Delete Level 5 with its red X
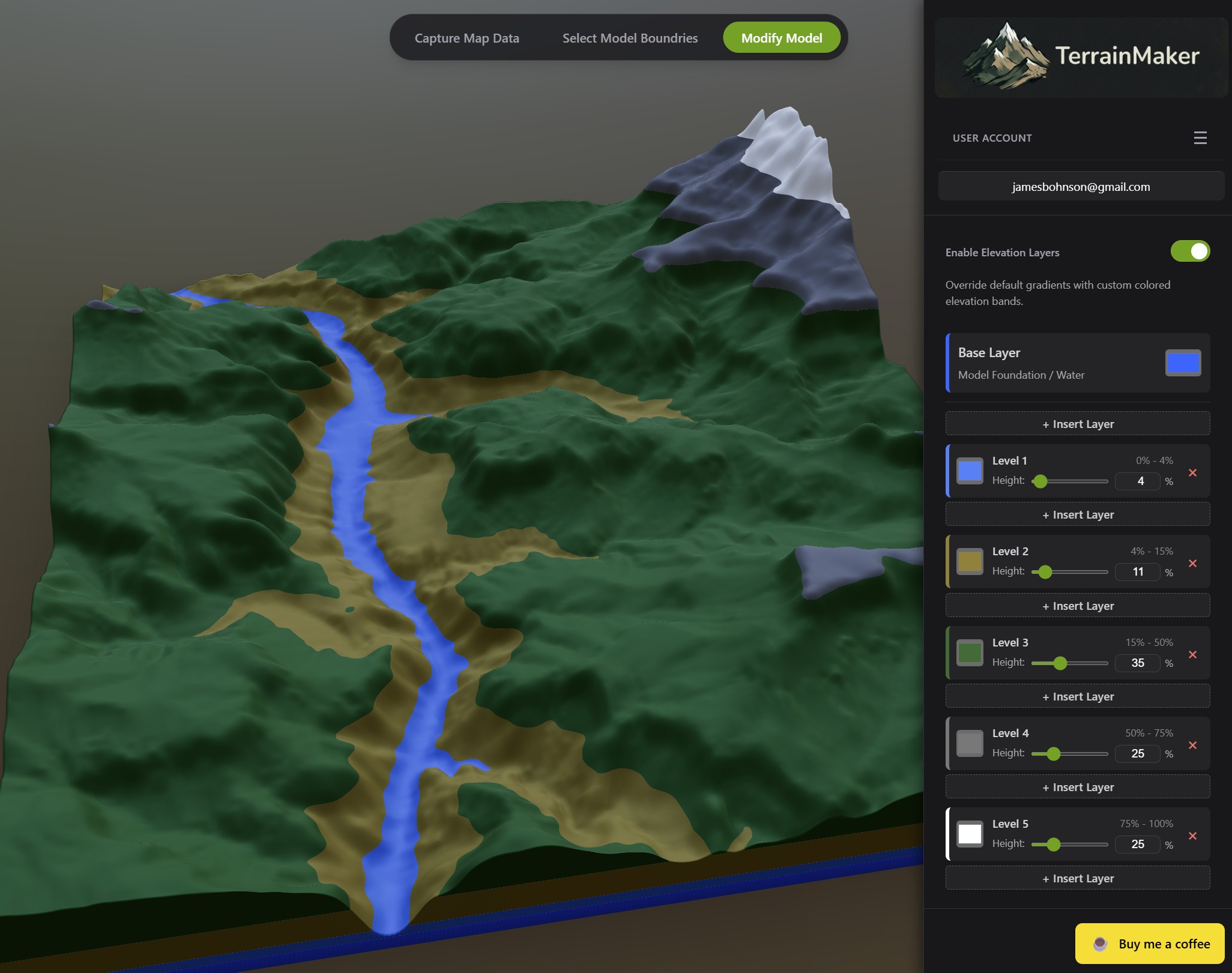The width and height of the screenshot is (1232, 973). click(x=1192, y=836)
